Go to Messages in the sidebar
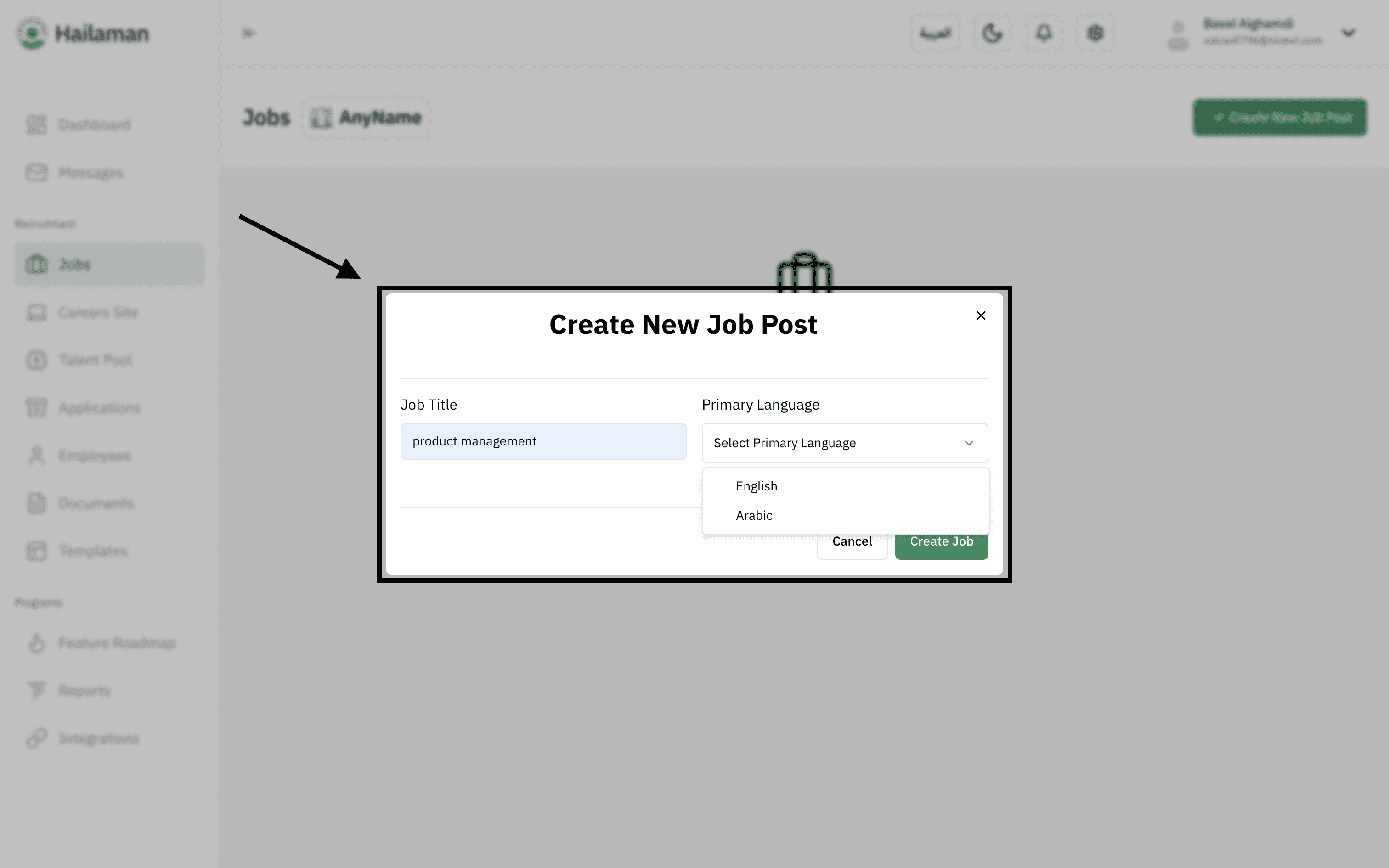The height and width of the screenshot is (868, 1389). pos(90,173)
